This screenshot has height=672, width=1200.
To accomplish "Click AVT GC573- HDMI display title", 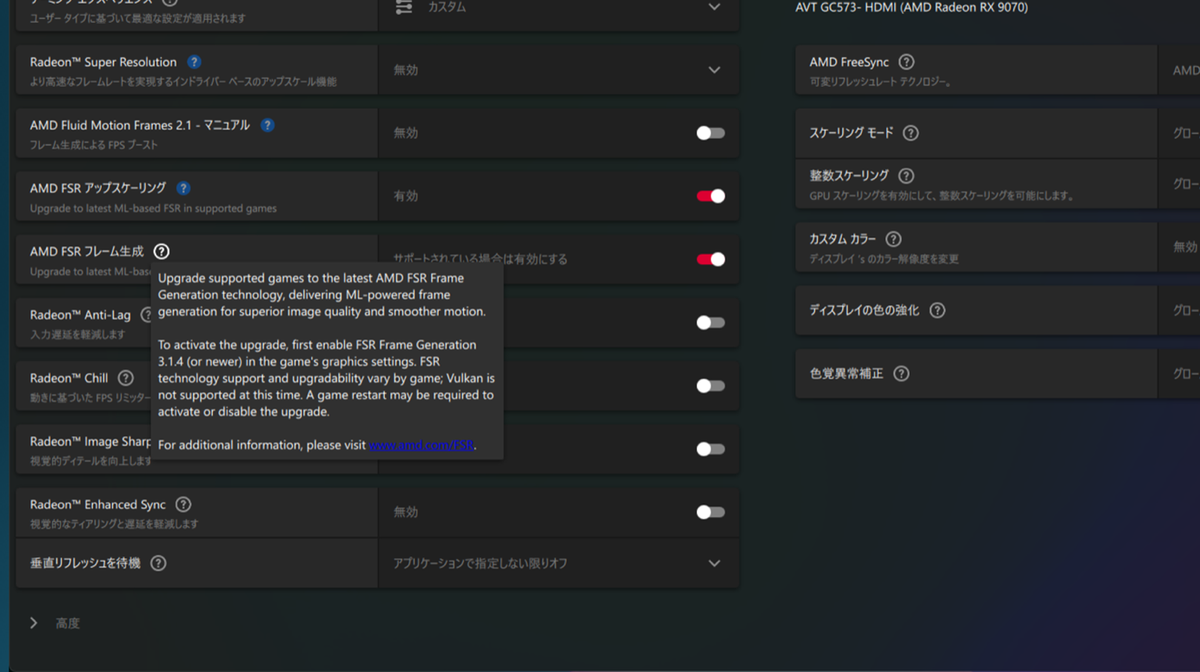I will pos(911,7).
